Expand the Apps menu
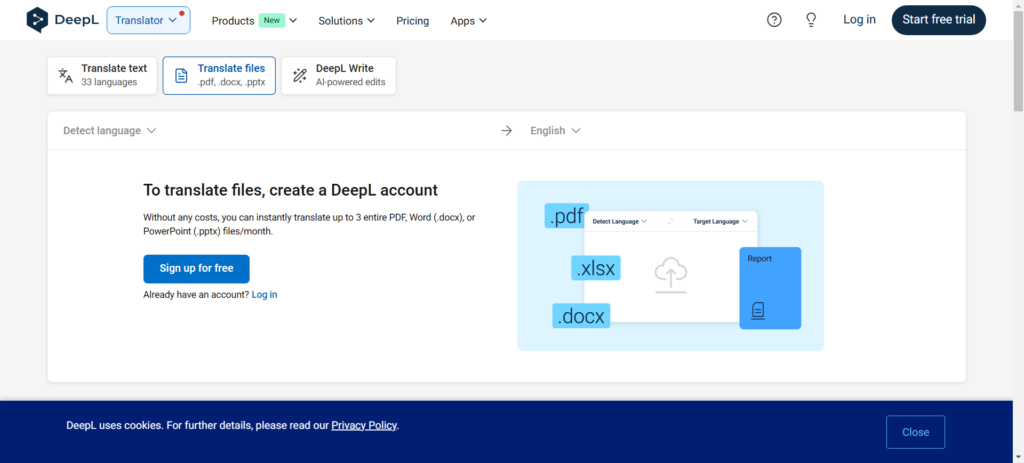 (468, 20)
